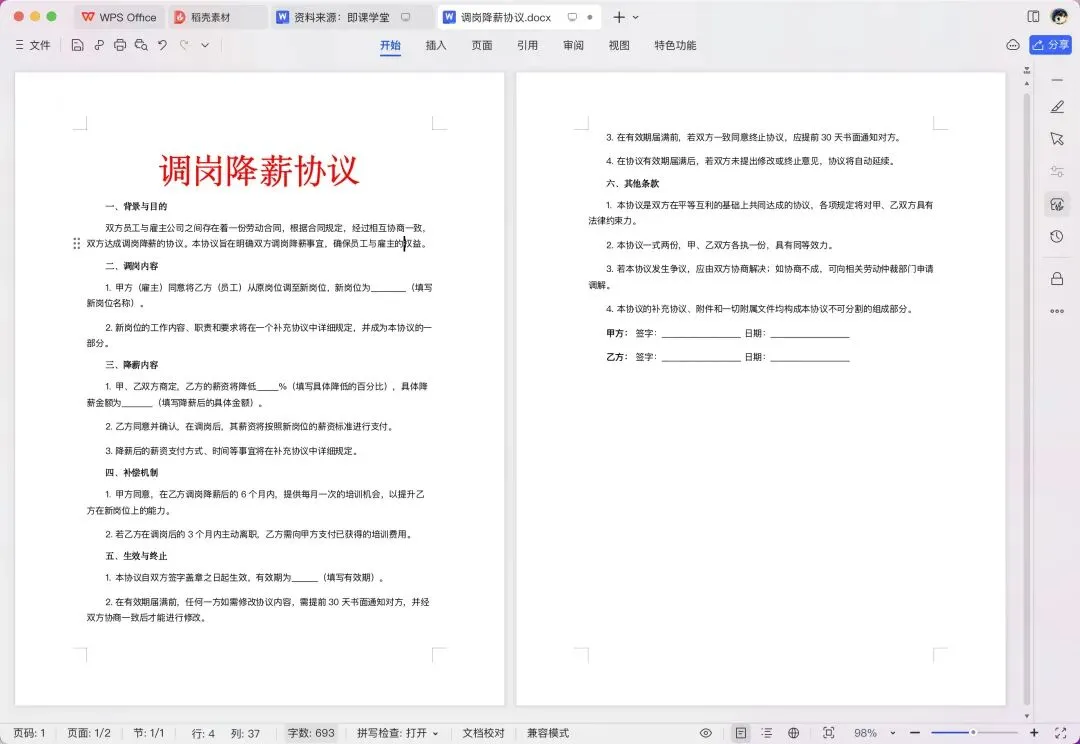Click the lock restriction icon in sidebar
Viewport: 1080px width, 744px height.
1057,278
